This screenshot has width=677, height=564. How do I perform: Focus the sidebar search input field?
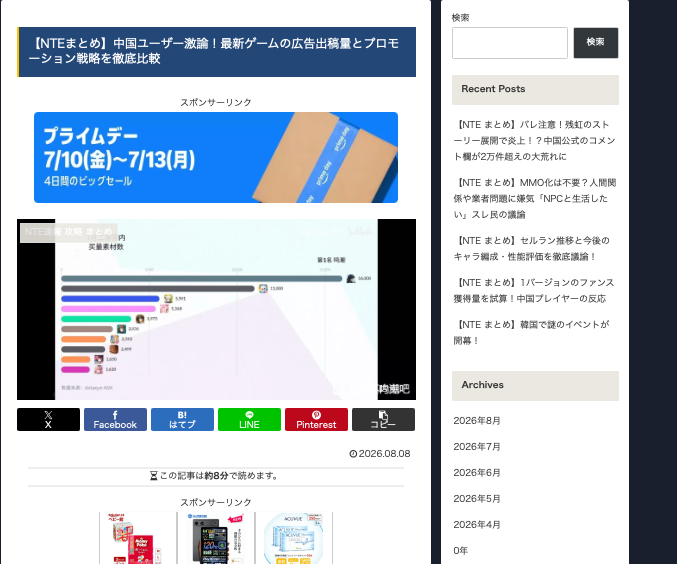[509, 43]
